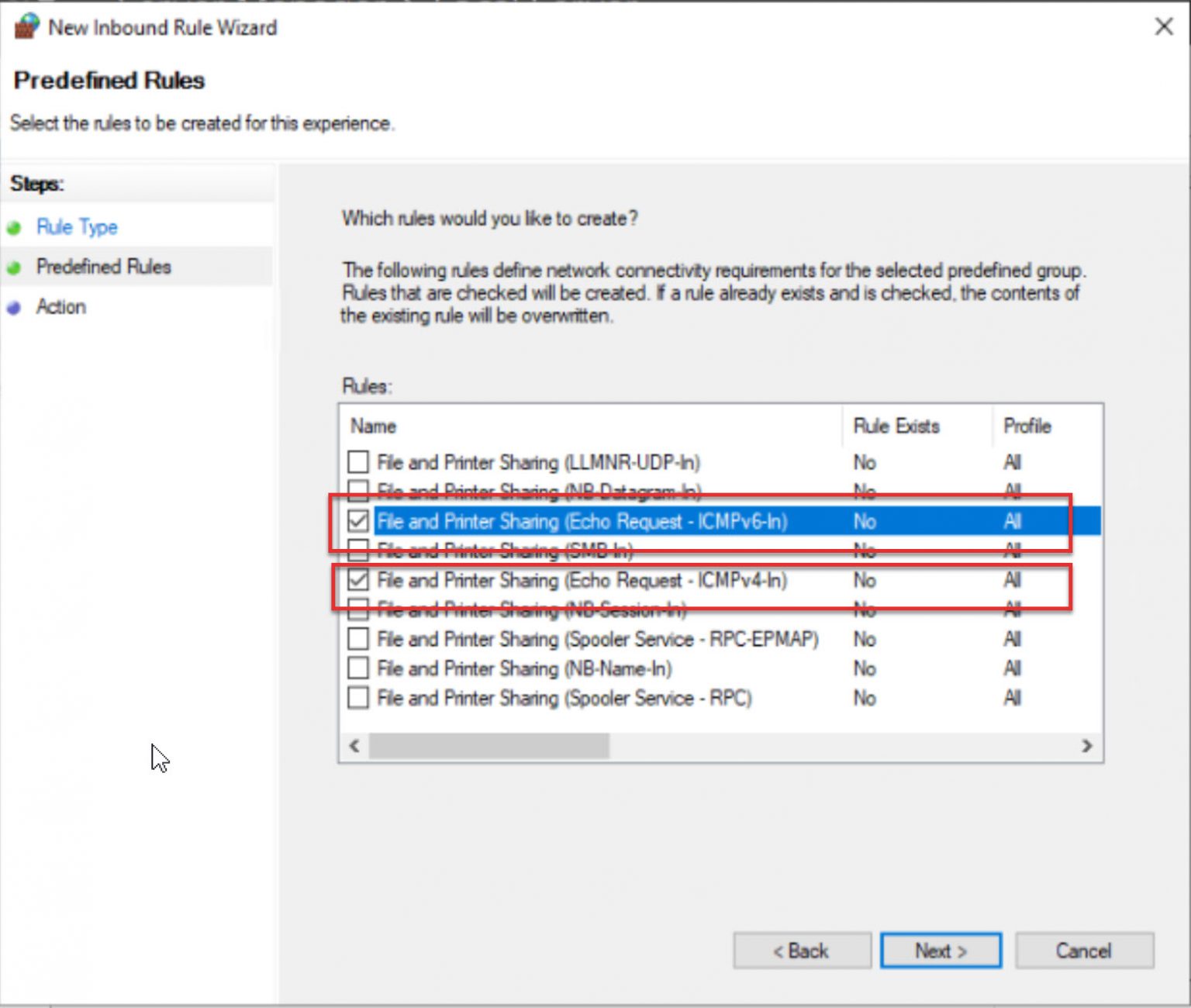Image resolution: width=1191 pixels, height=1008 pixels.
Task: Select the Action step
Action: pos(60,306)
